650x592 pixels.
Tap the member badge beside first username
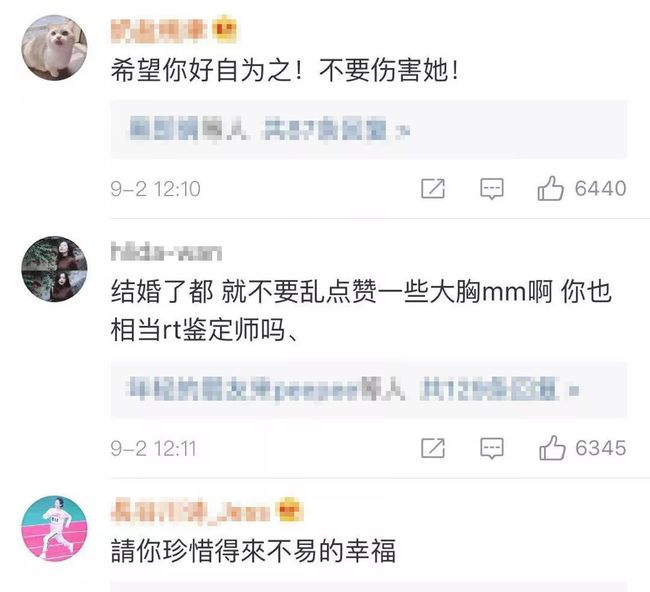(224, 29)
